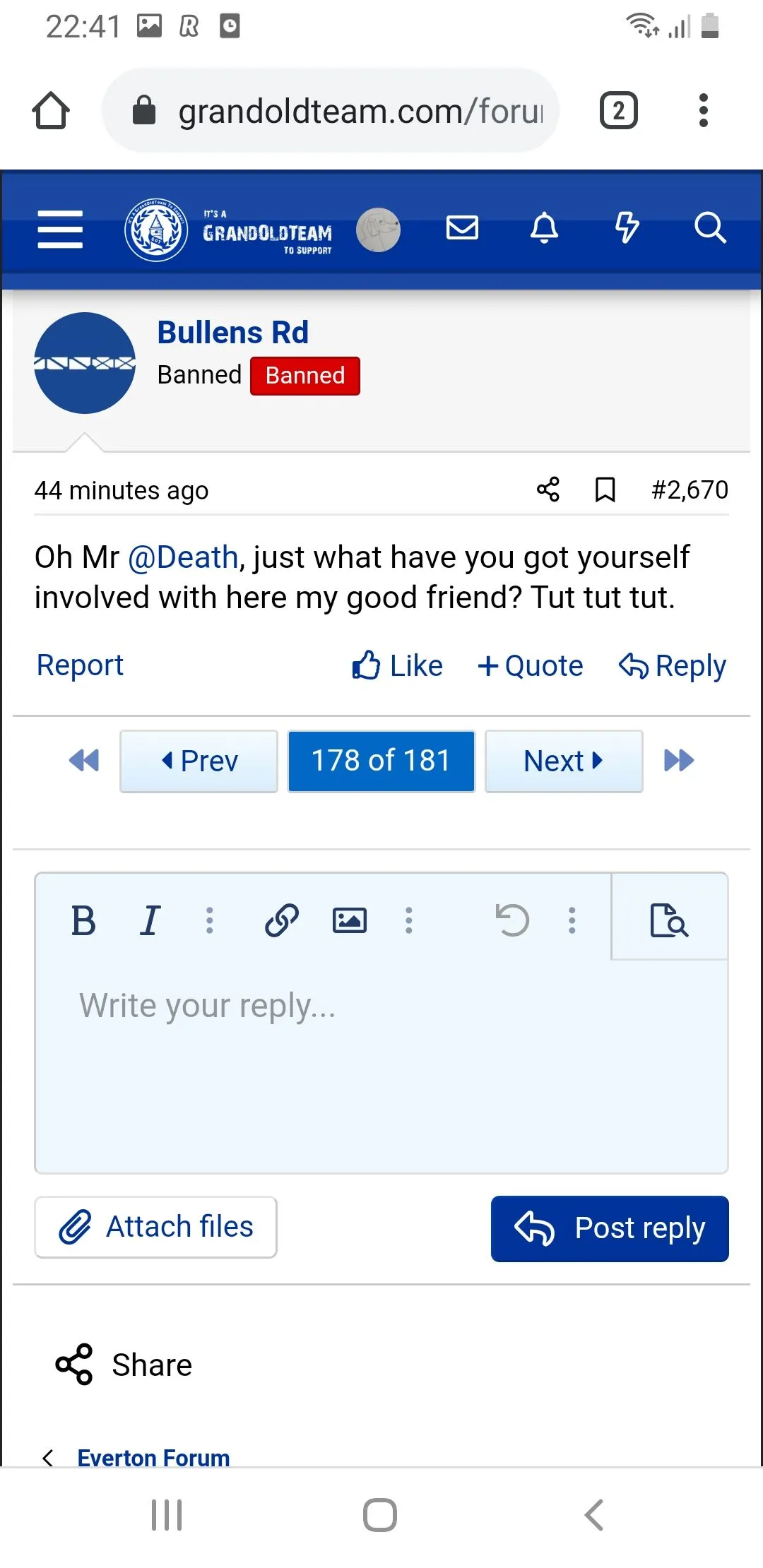The height and width of the screenshot is (1568, 763).
Task: Tap the Bullens Rd avatar thumbnail
Action: [x=85, y=363]
